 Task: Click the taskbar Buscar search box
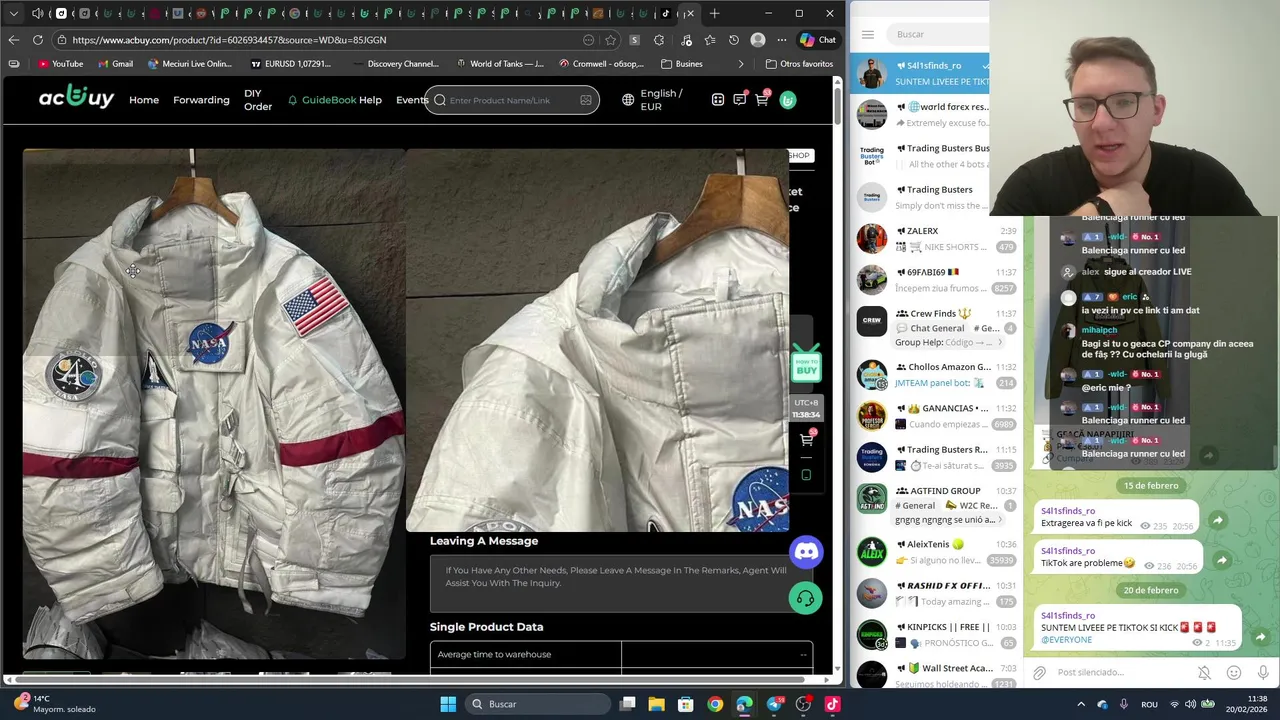click(537, 704)
